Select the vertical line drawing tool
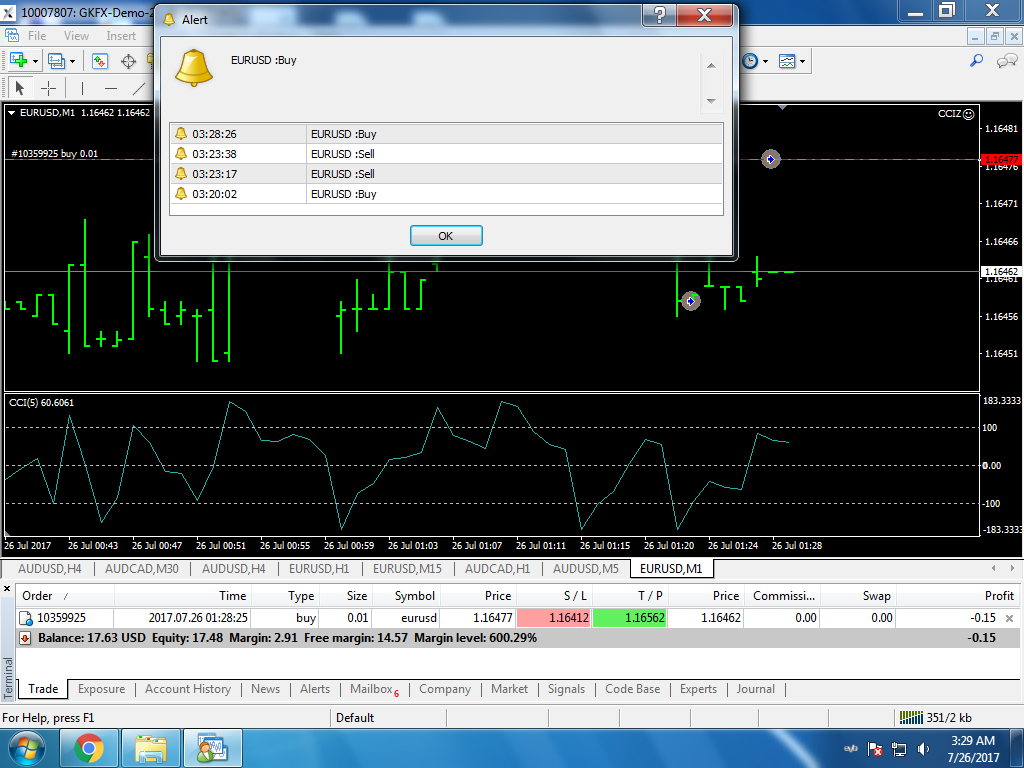 (82, 88)
